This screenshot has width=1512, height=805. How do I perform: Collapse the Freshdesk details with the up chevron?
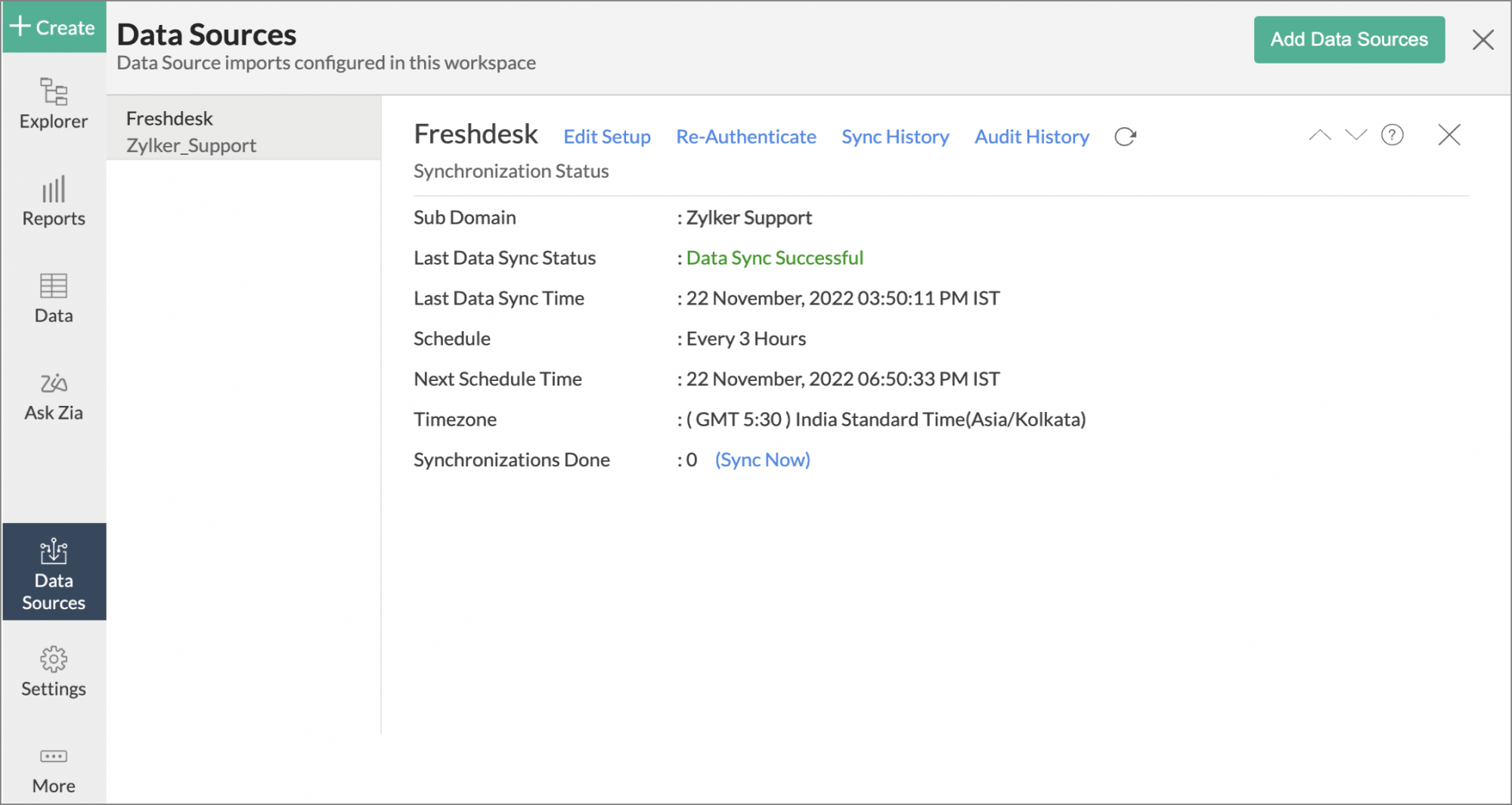[1319, 135]
